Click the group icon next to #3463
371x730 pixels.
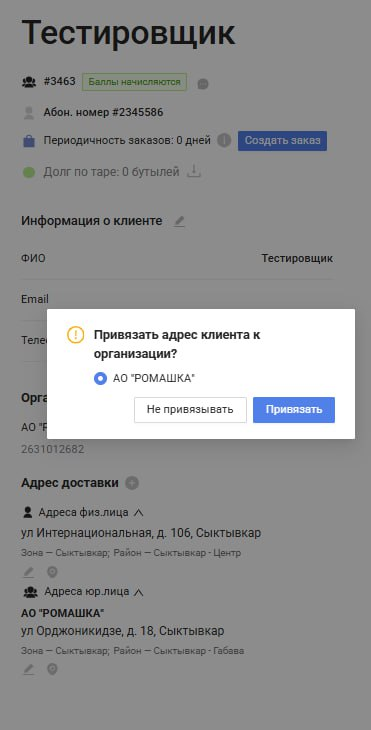click(29, 82)
